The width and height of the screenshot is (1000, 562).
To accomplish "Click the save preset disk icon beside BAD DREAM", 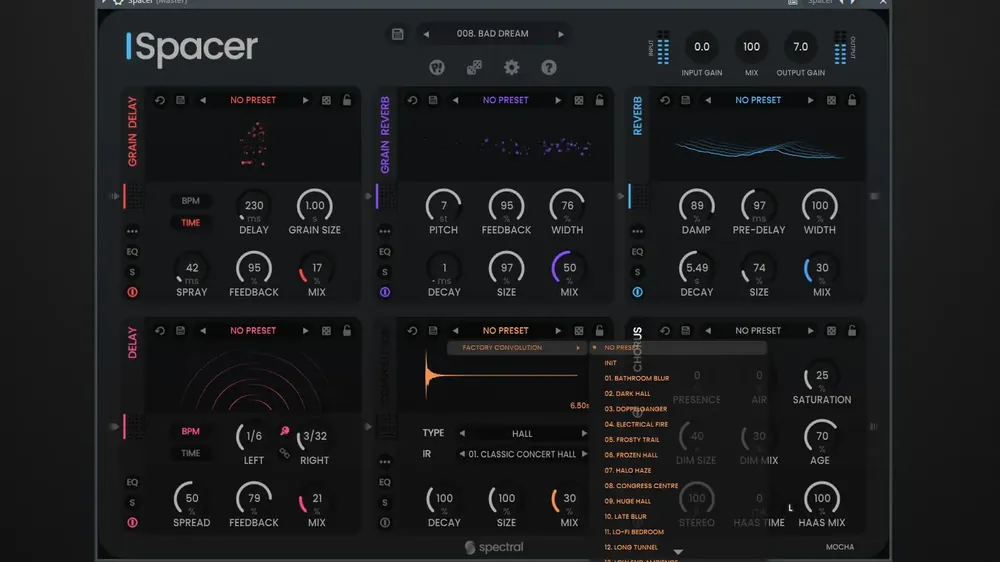I will [x=397, y=34].
